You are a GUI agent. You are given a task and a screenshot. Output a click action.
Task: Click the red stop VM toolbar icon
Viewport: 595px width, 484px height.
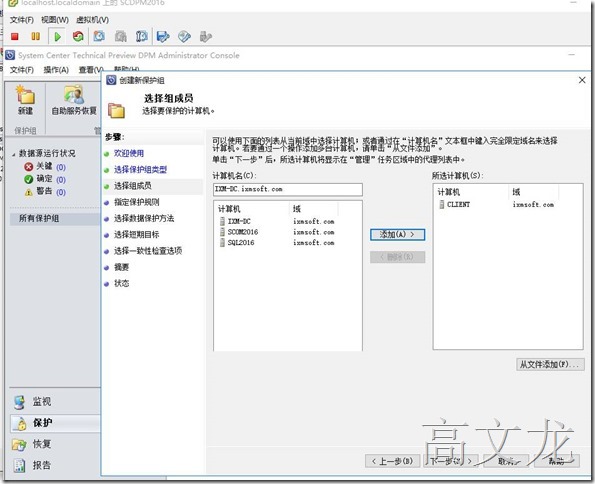pyautogui.click(x=15, y=36)
